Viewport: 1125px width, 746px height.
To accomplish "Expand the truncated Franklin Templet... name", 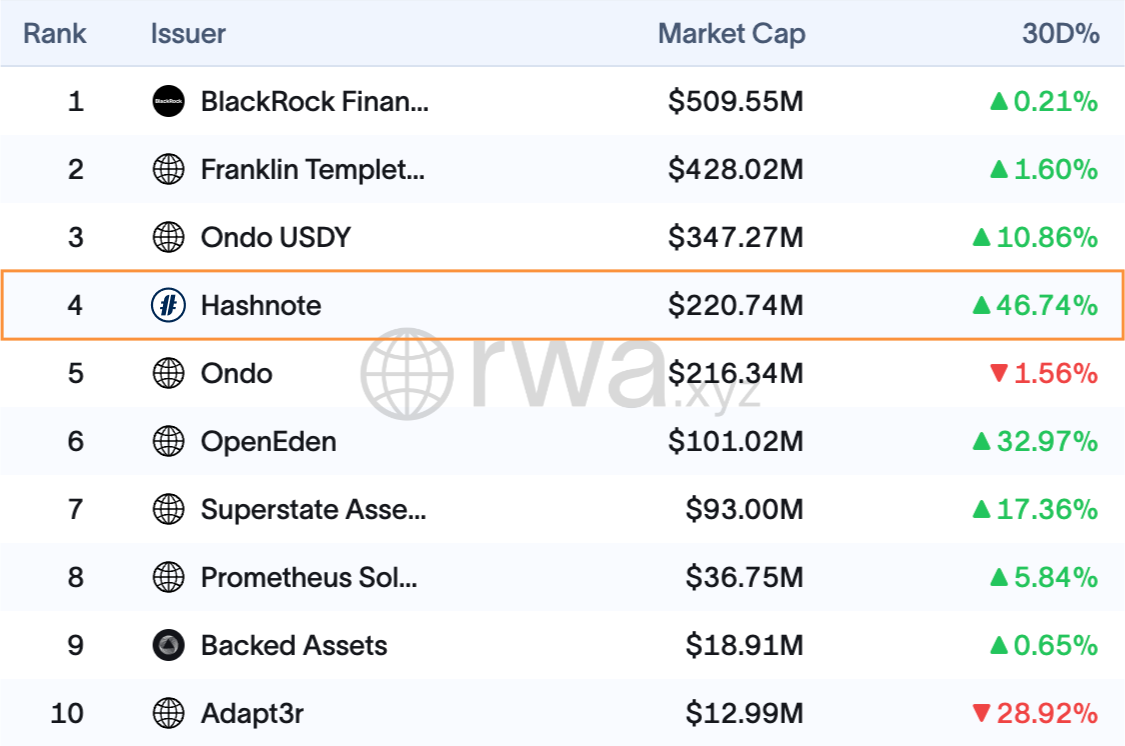I will click(312, 169).
